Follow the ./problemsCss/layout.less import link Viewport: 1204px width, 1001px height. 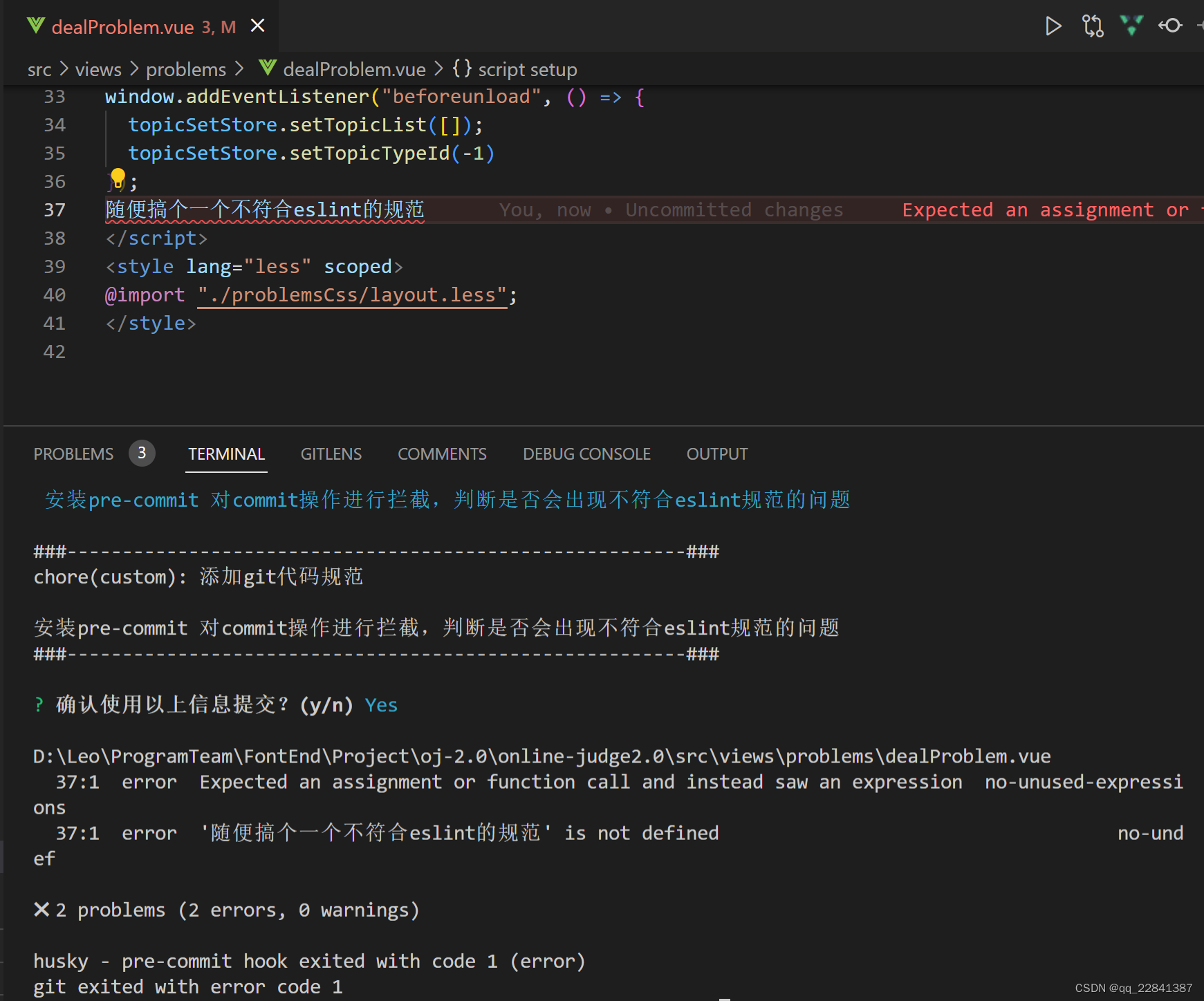click(x=353, y=295)
